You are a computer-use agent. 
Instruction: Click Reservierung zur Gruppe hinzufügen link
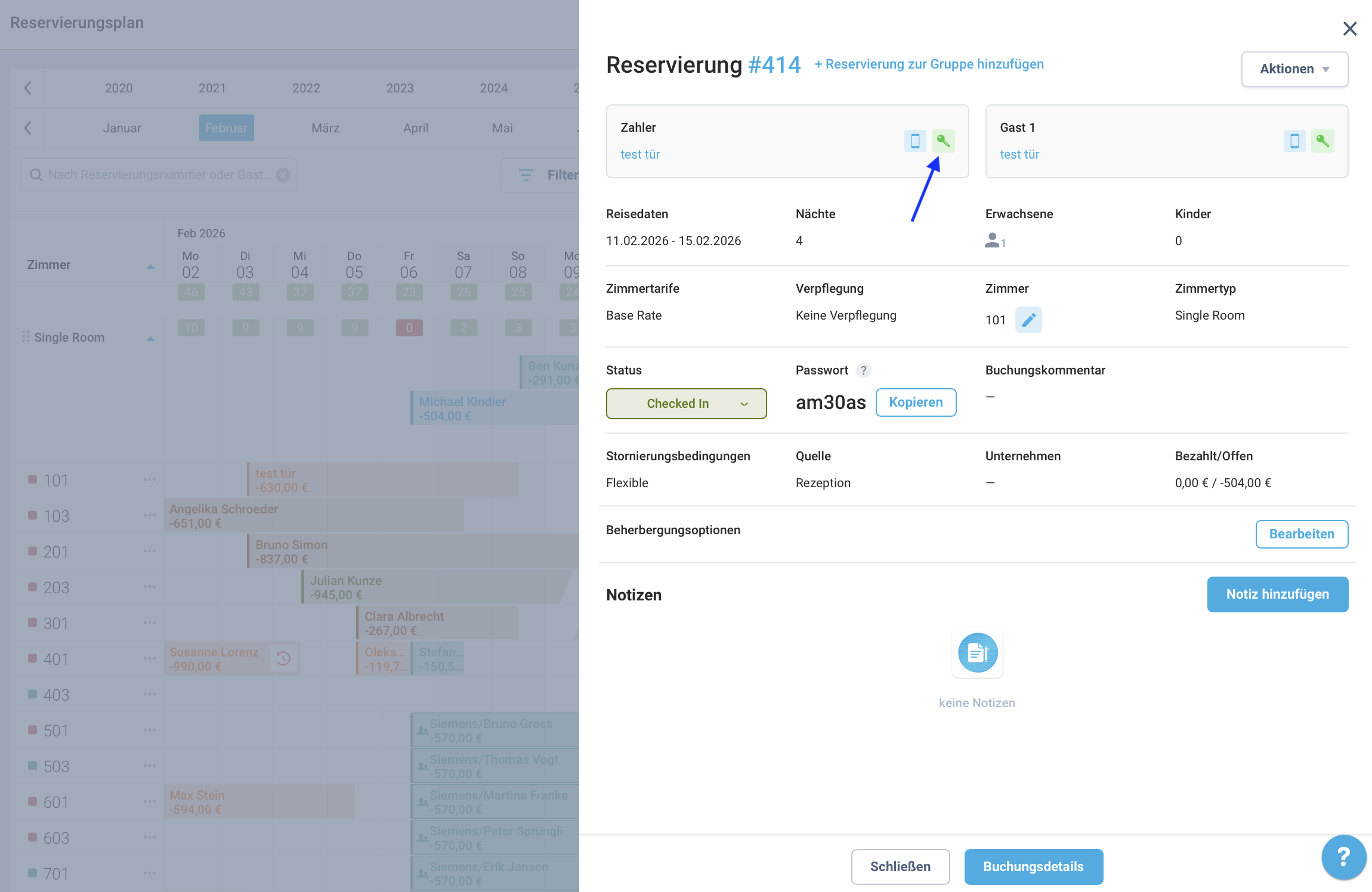click(x=929, y=64)
